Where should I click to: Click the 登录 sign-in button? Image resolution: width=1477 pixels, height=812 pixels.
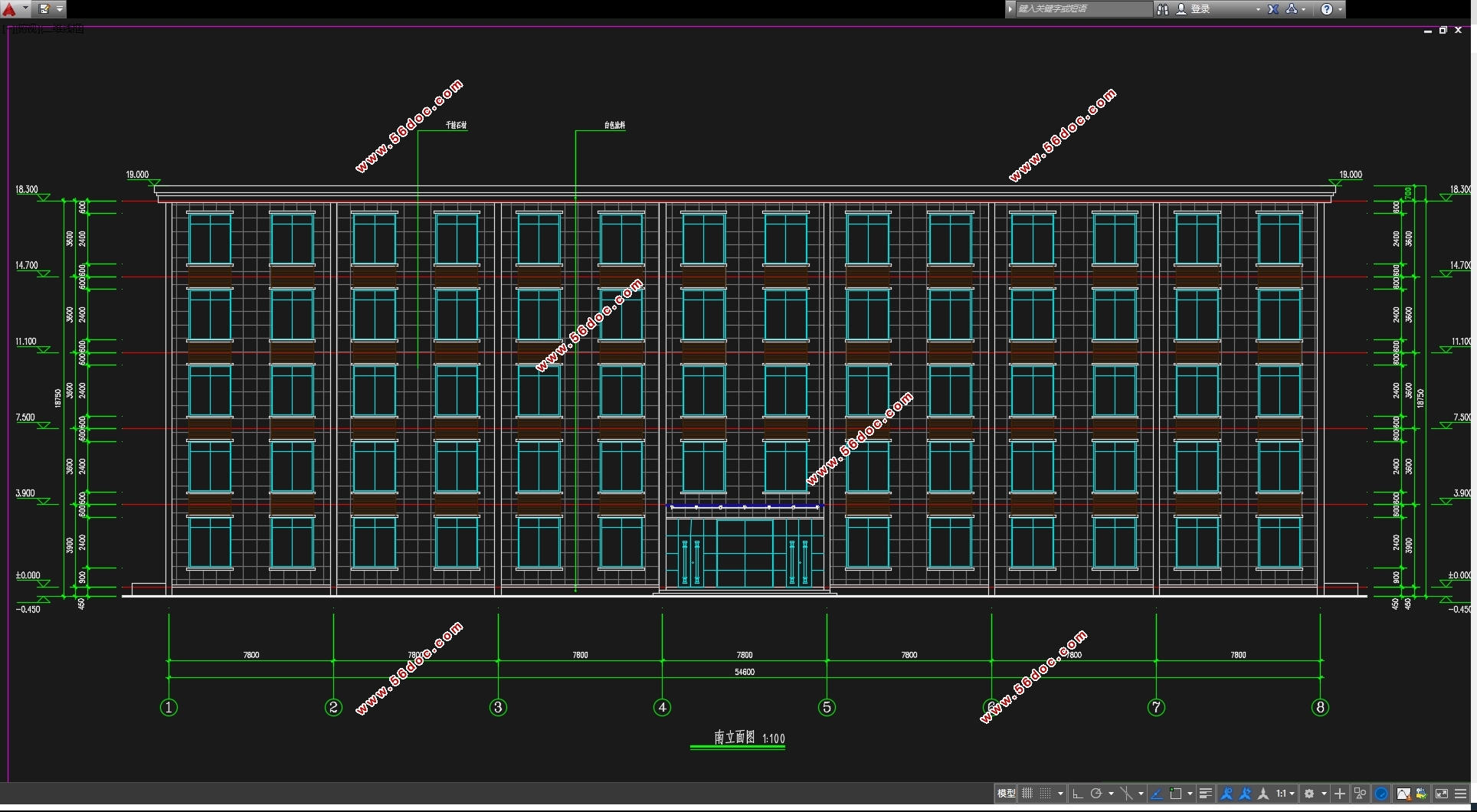click(1200, 9)
